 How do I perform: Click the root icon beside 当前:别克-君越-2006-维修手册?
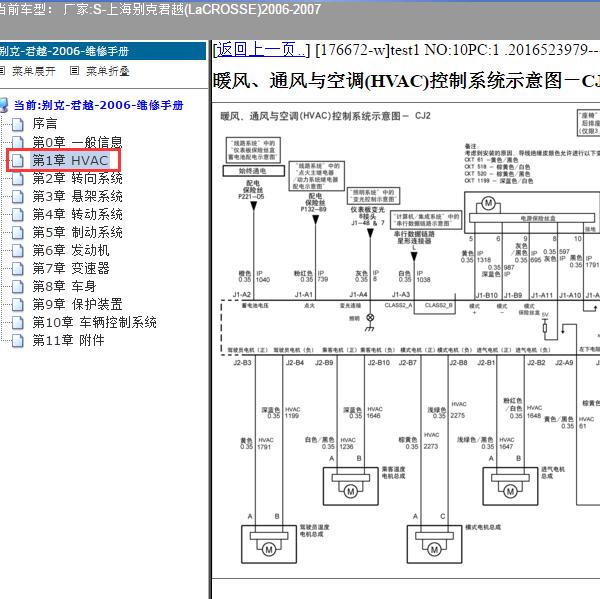point(3,105)
